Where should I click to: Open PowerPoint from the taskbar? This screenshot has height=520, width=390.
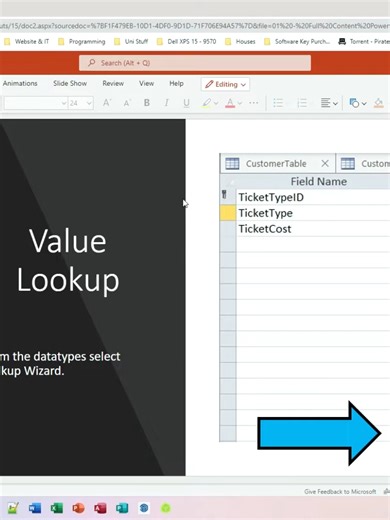click(x=79, y=508)
